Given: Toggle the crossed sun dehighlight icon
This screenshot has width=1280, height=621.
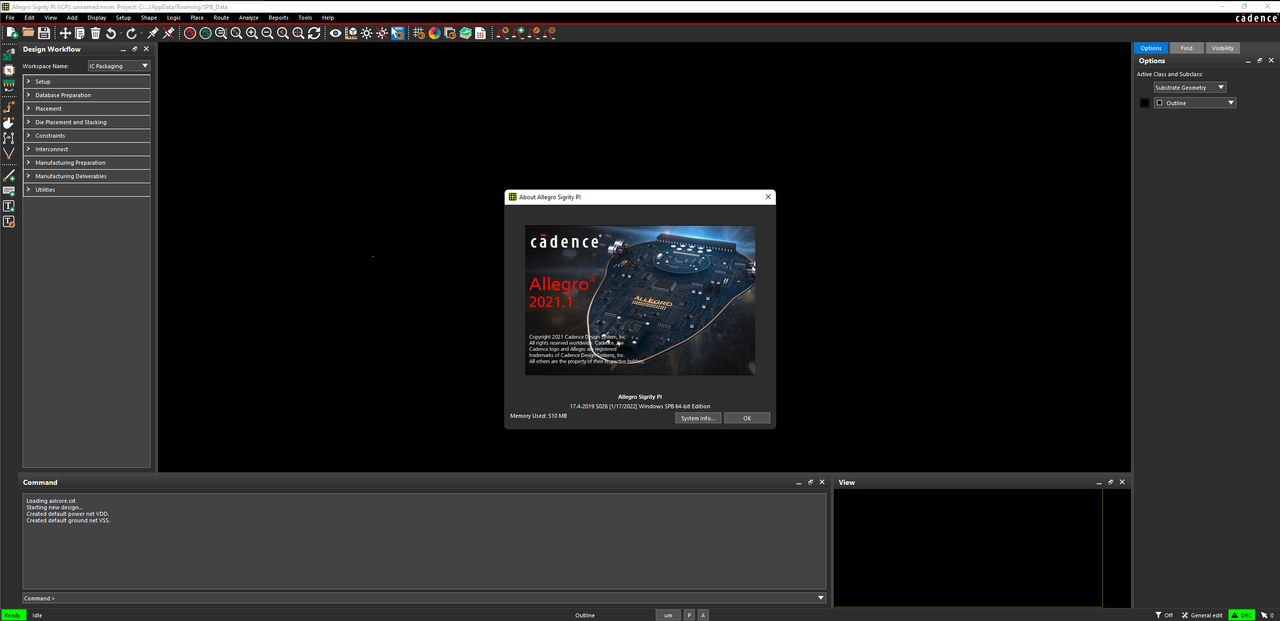Looking at the screenshot, I should [x=382, y=33].
